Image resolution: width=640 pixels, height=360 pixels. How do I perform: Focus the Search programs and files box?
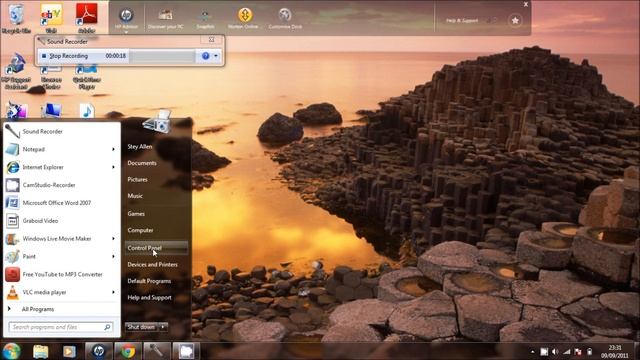click(60, 327)
